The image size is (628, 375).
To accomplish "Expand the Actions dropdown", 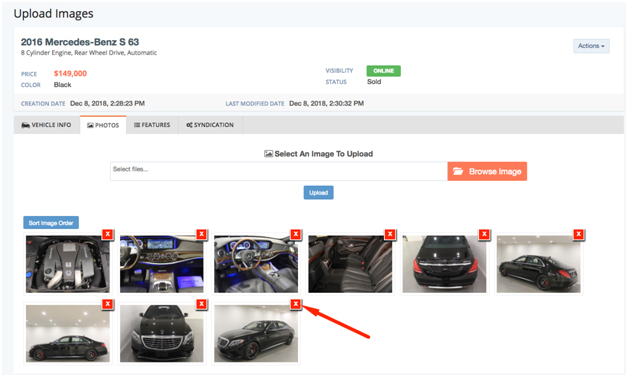I will point(591,46).
